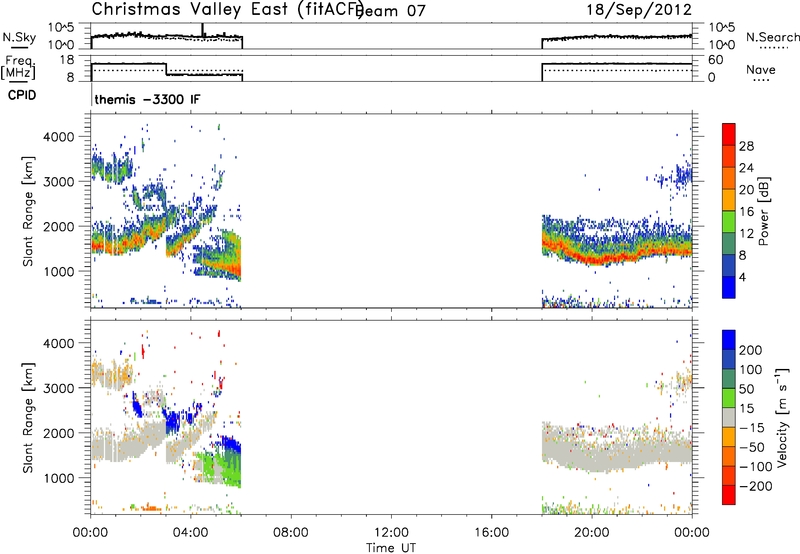Click 'Slant Range [km]' label of the velocity panel

28,418
